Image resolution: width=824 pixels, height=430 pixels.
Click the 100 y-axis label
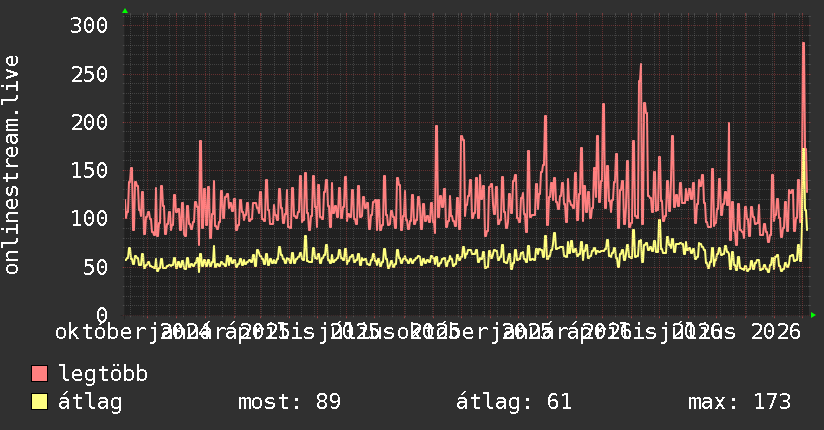pos(89,218)
